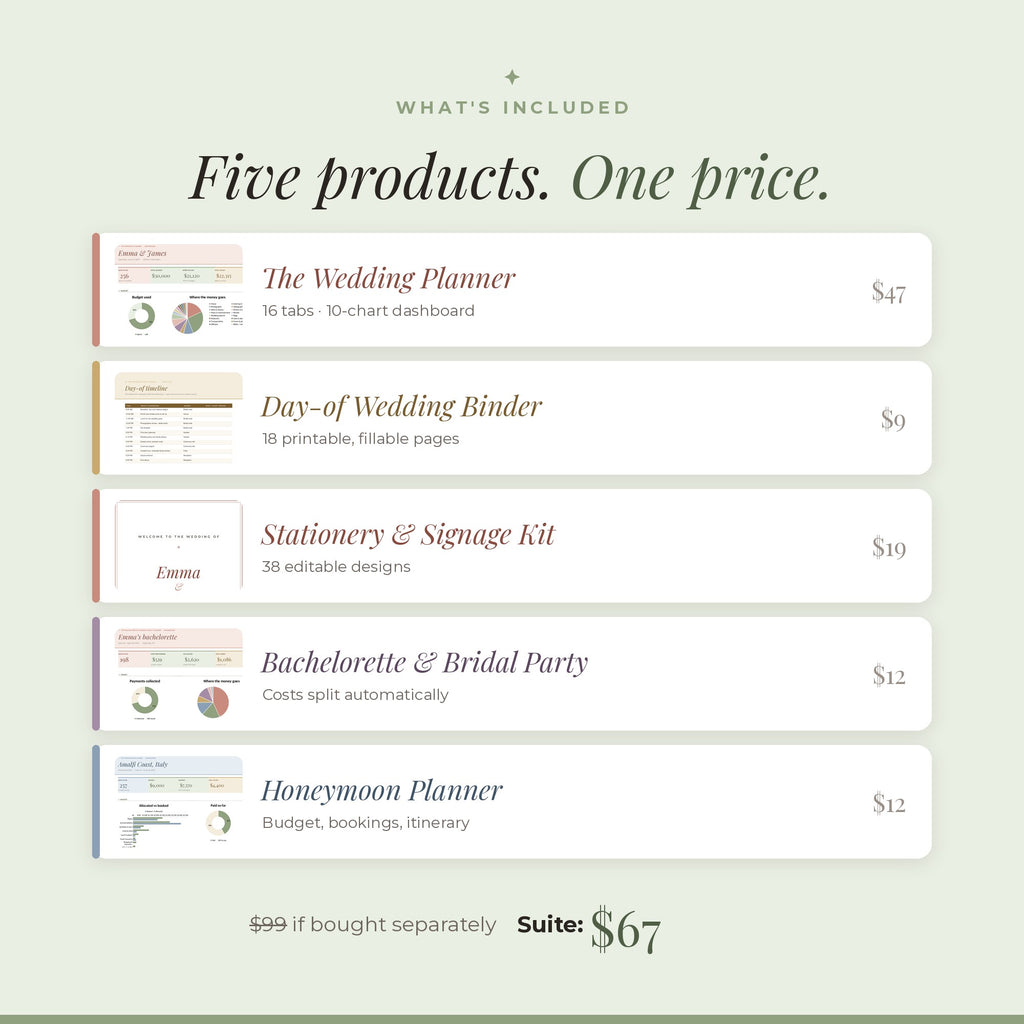Click the $47 price of Wedding Planner
The image size is (1024, 1024).
(889, 292)
